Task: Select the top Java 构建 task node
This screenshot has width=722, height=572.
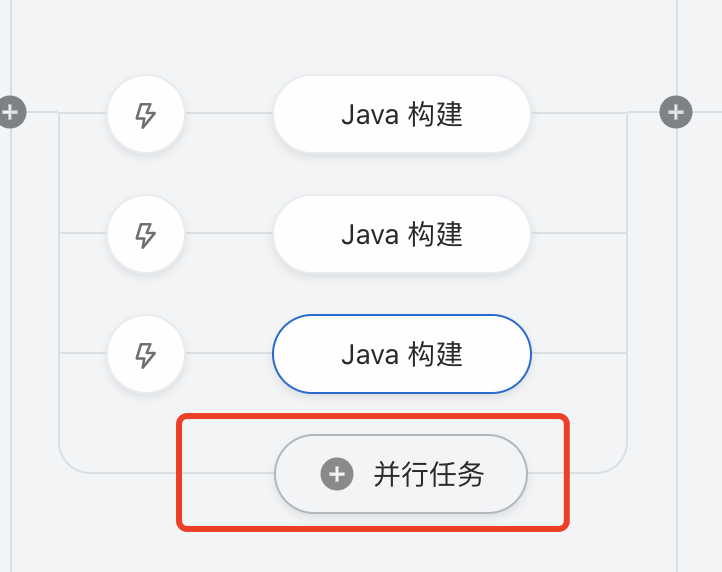Action: [401, 115]
